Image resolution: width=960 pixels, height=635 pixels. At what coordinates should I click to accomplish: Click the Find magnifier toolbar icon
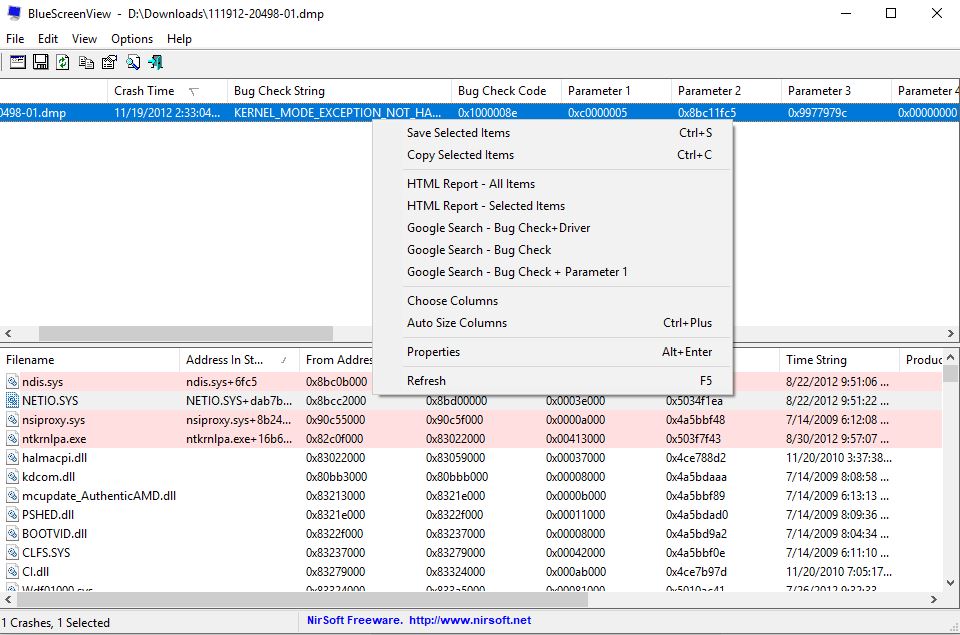[133, 62]
